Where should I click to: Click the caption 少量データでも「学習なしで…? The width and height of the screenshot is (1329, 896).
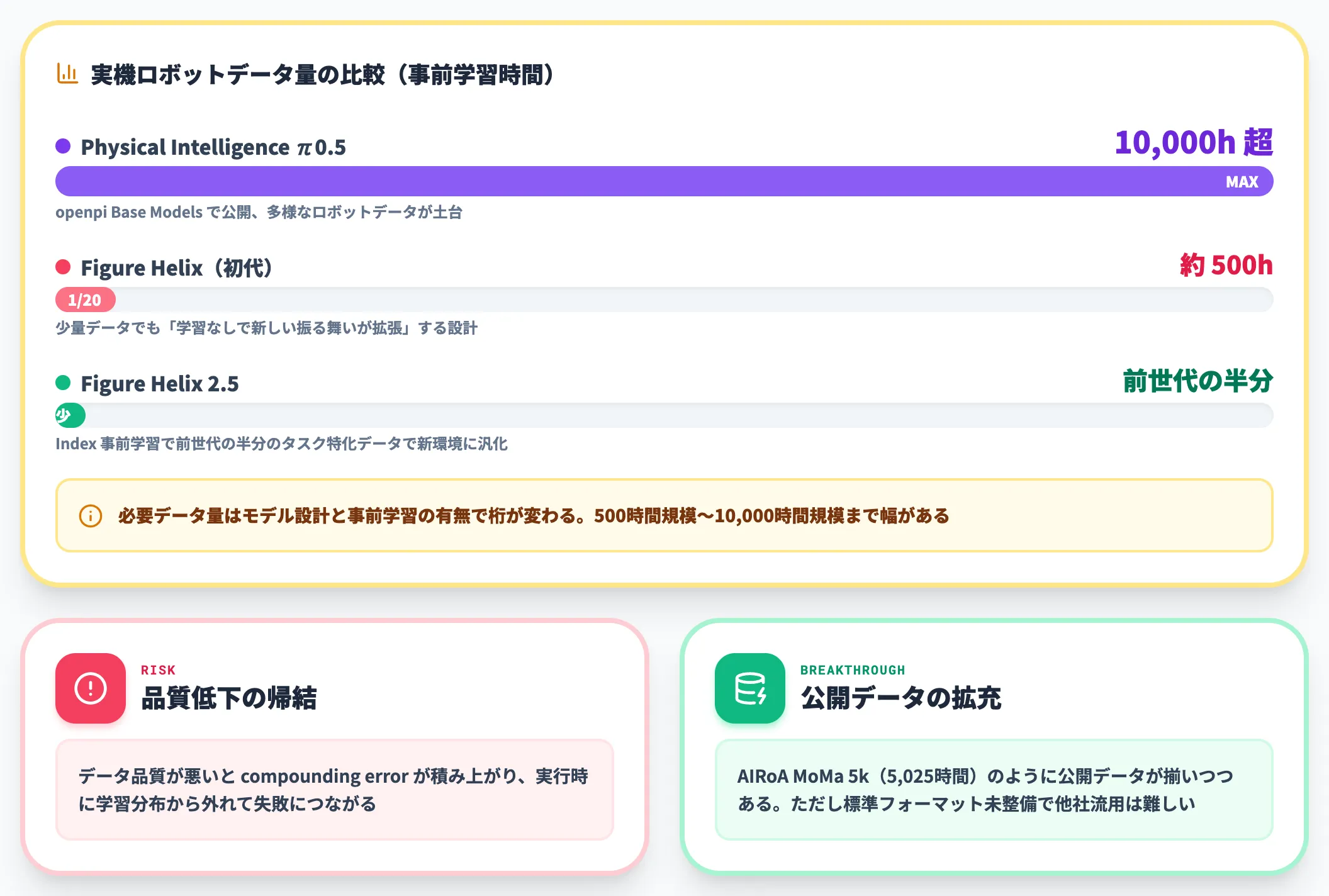[266, 328]
